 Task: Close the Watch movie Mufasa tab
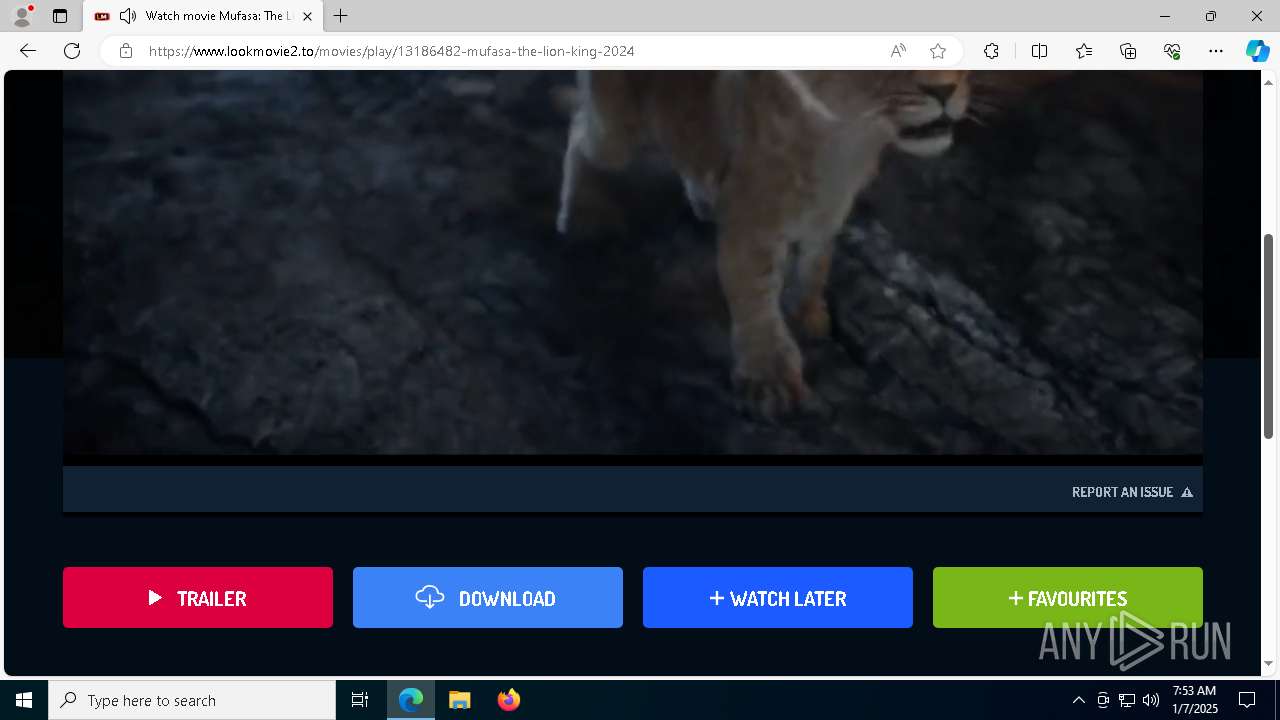click(x=307, y=16)
